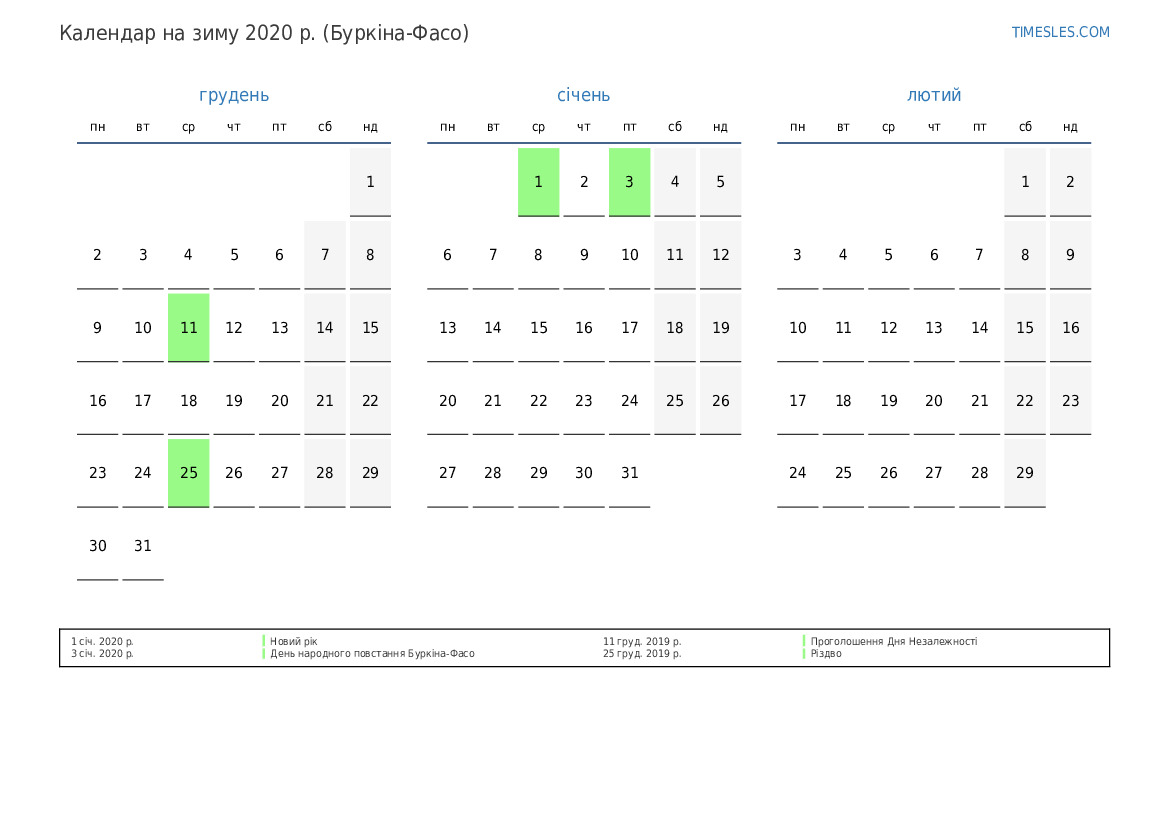Select highlighted December 25 Christmas date
This screenshot has width=1169, height=827.
[x=189, y=473]
